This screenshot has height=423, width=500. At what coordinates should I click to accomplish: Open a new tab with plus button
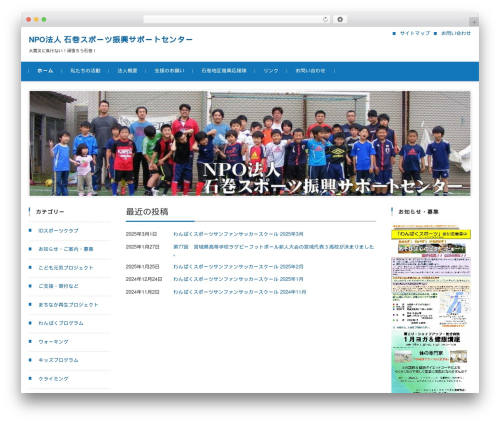coord(474,22)
